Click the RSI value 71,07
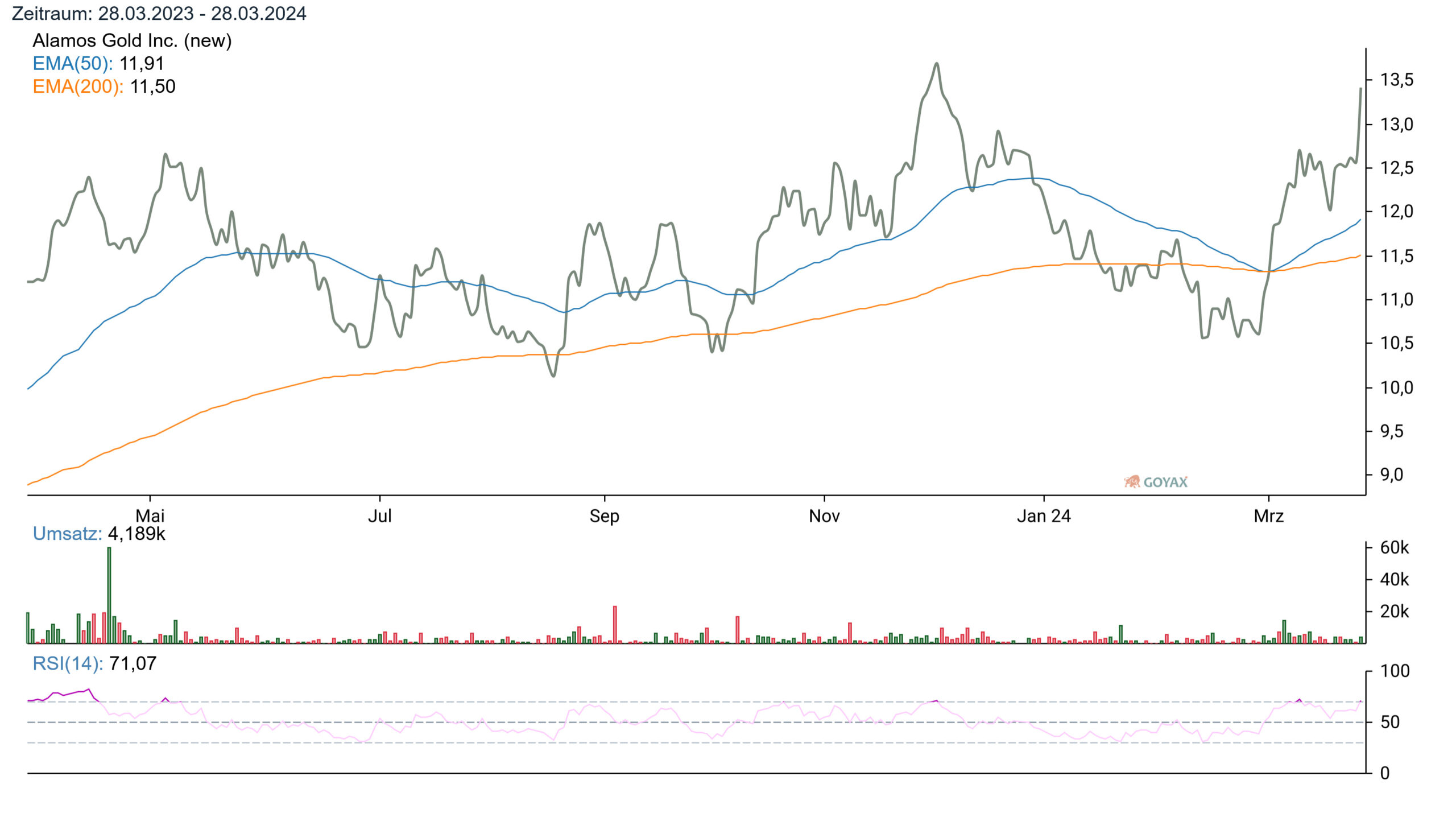1456x813 pixels. [x=133, y=663]
